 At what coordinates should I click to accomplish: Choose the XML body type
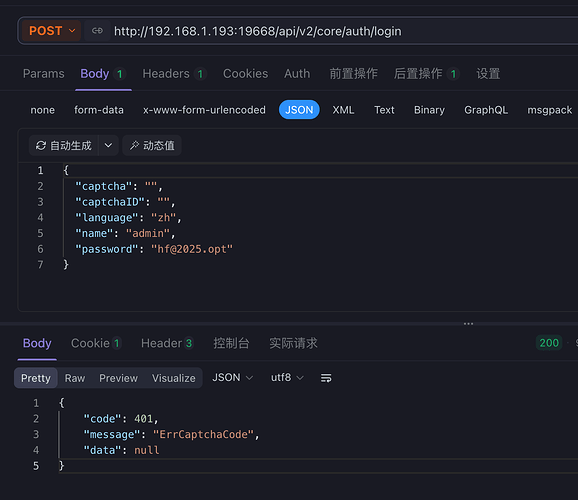pos(343,110)
